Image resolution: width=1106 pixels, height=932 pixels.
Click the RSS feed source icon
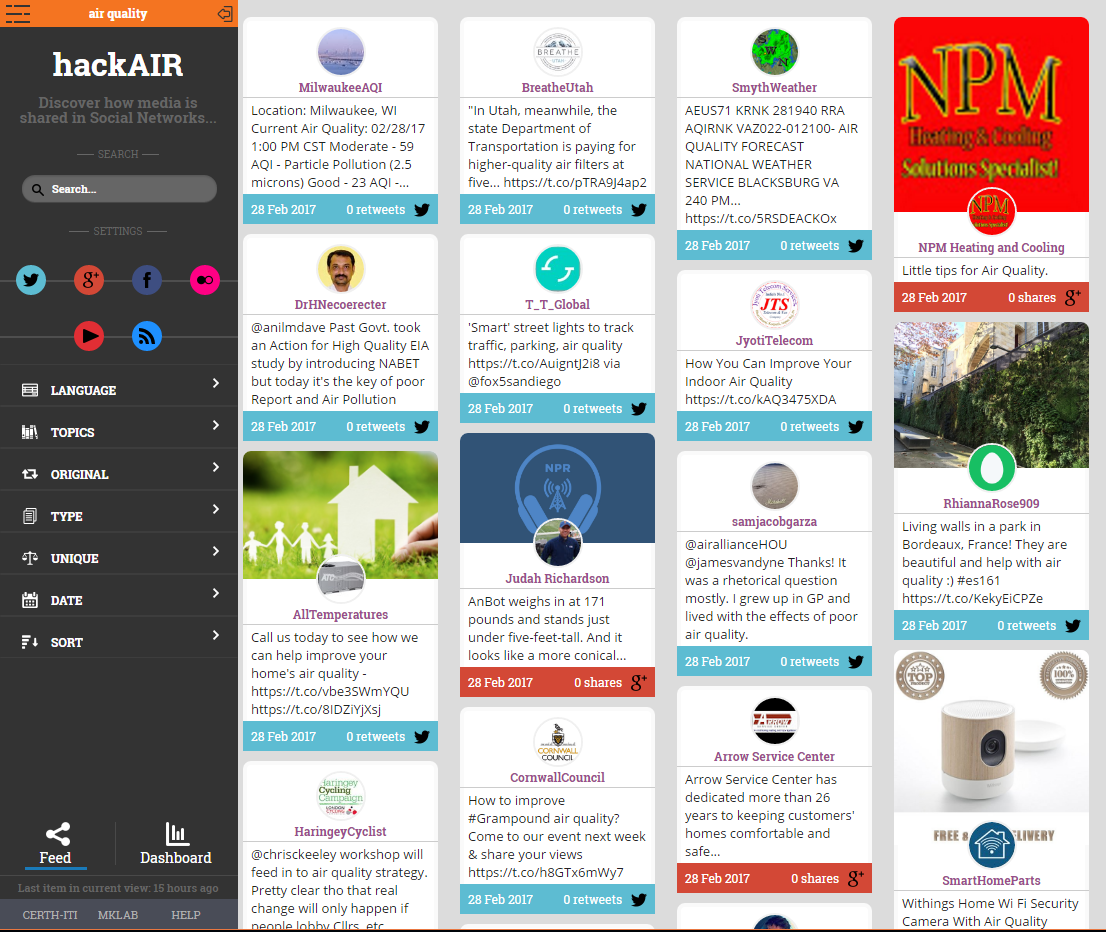147,337
